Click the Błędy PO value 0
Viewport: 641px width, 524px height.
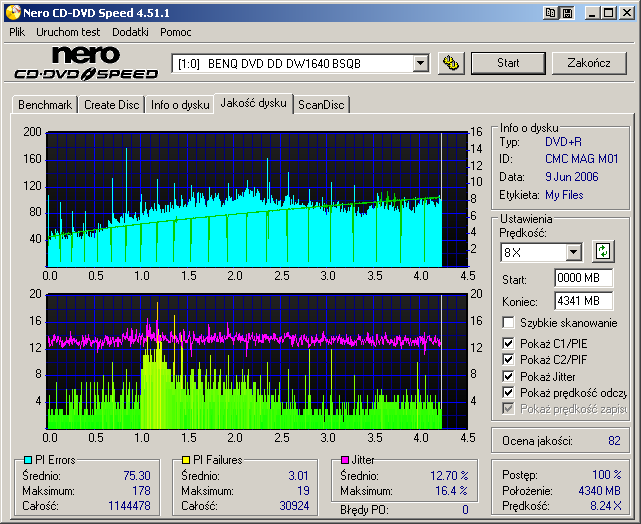465,510
